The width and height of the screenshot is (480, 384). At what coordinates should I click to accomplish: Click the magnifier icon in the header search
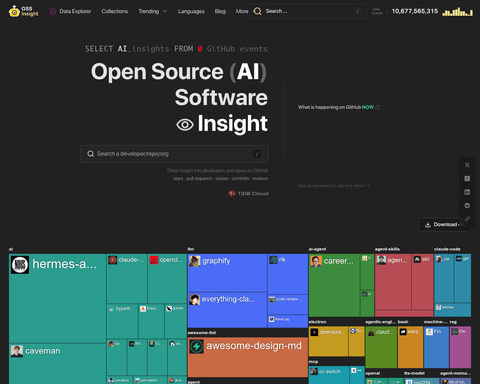257,11
